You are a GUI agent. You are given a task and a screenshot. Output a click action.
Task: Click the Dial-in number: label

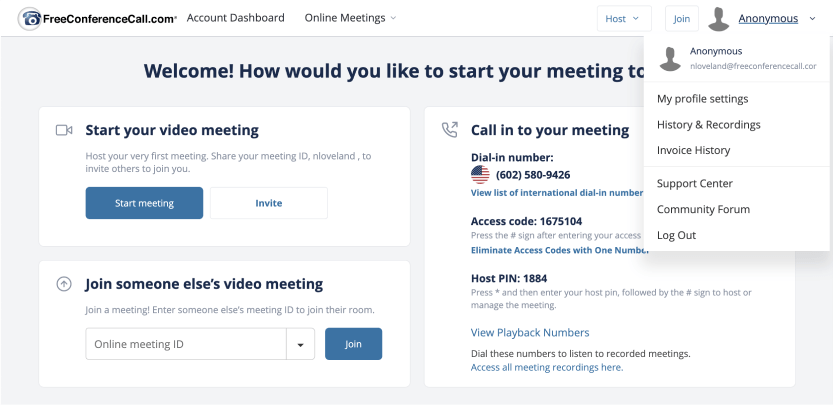pos(512,157)
